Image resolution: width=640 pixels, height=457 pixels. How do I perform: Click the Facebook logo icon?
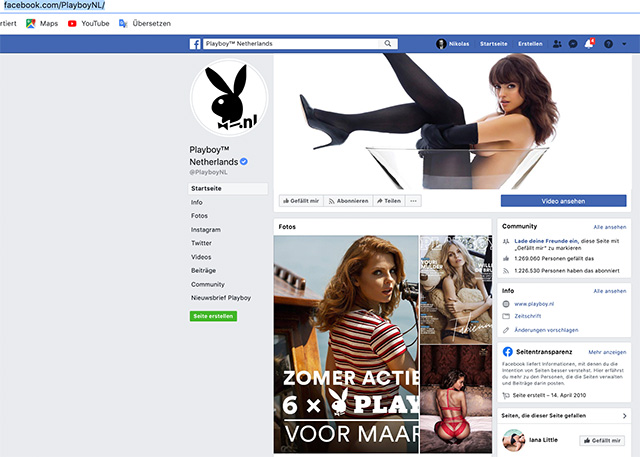point(195,44)
